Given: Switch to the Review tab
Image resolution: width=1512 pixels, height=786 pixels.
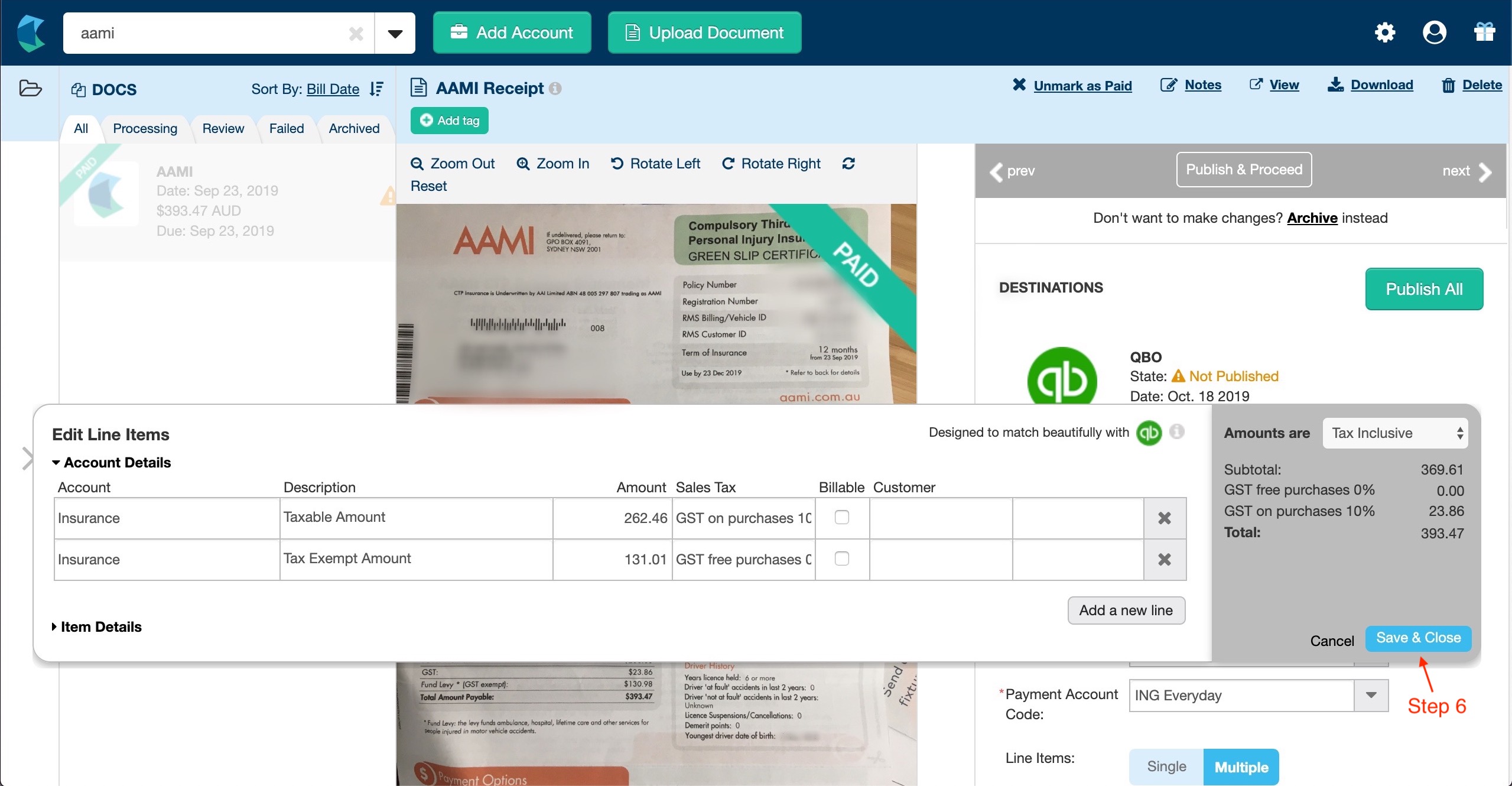Looking at the screenshot, I should pos(223,128).
